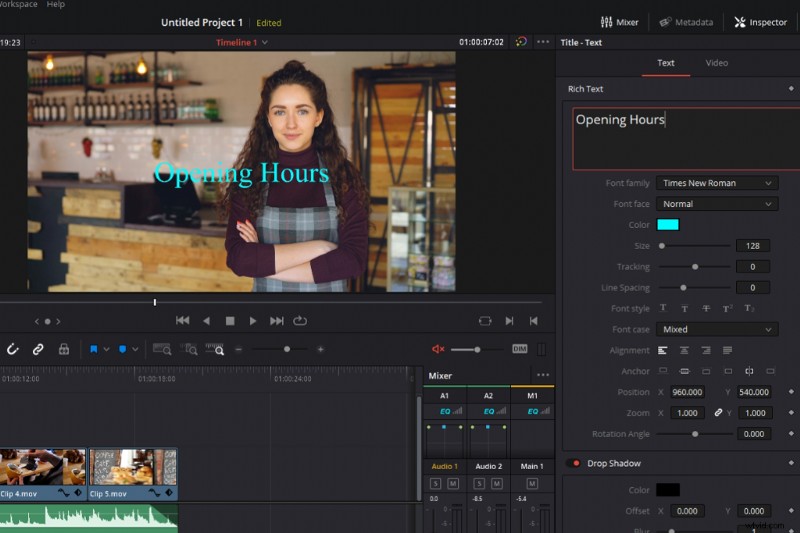Open Timeline 1 dropdown
This screenshot has width=800, height=533.
242,42
